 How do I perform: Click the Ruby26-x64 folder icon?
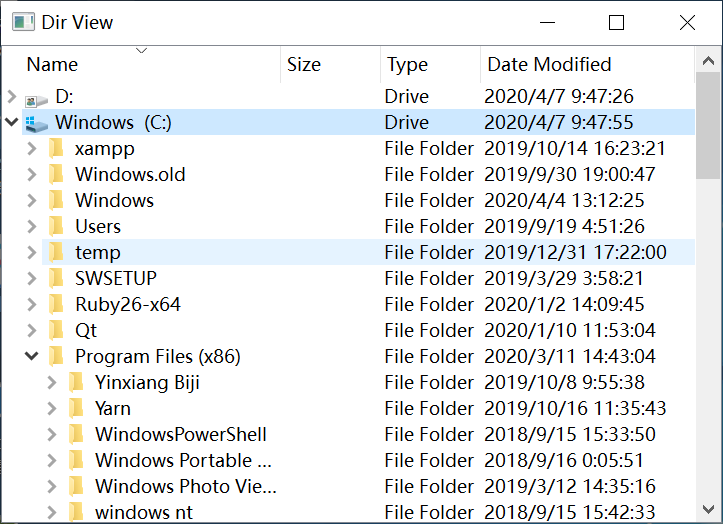pos(56,305)
